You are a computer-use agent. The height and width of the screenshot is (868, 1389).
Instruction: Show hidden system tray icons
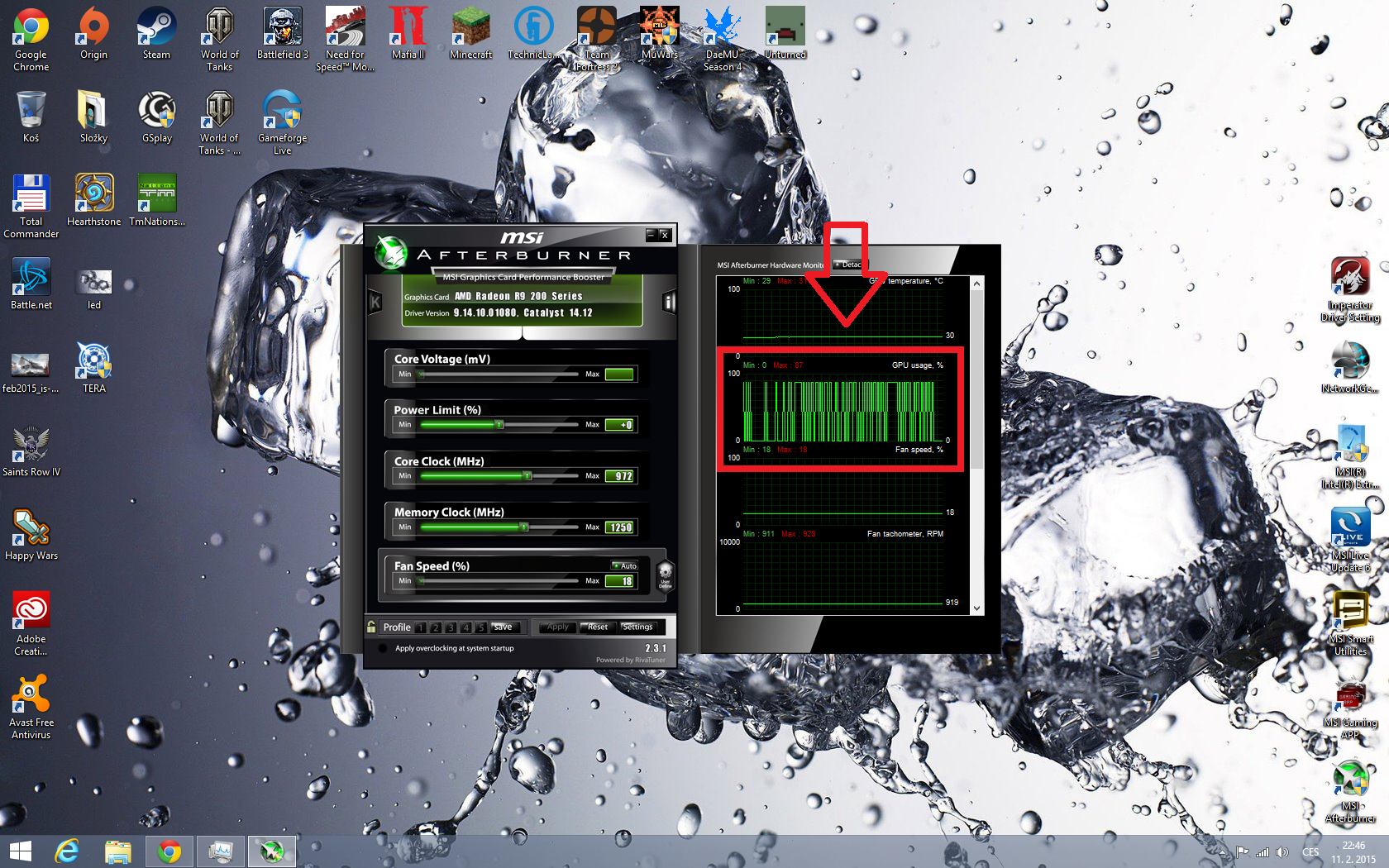[x=1222, y=851]
